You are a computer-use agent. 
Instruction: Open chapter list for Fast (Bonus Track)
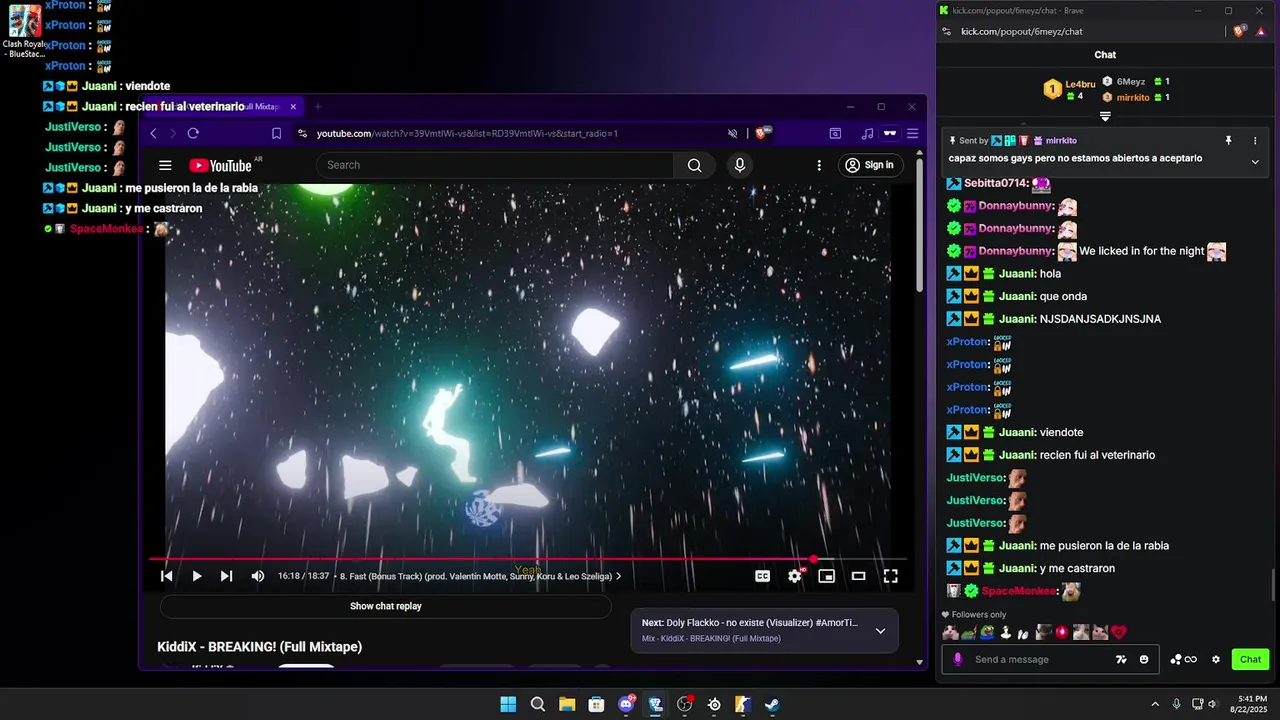pos(481,576)
